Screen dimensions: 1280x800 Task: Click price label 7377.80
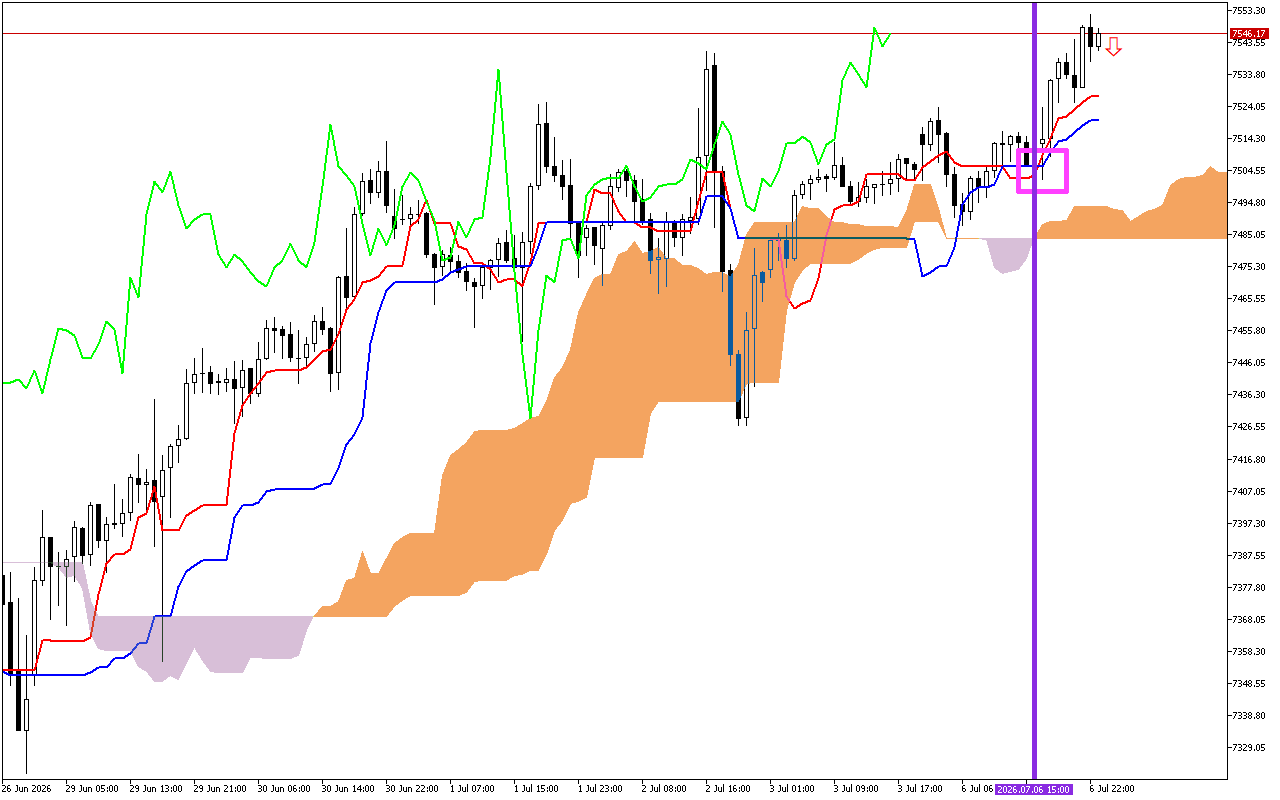1250,587
